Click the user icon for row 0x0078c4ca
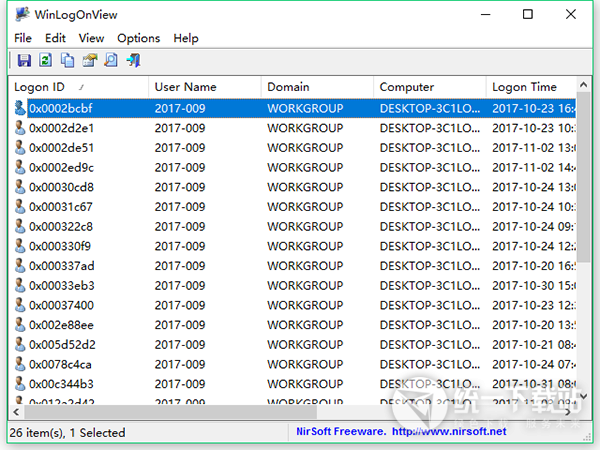Viewport: 600px width, 450px height. tap(20, 364)
